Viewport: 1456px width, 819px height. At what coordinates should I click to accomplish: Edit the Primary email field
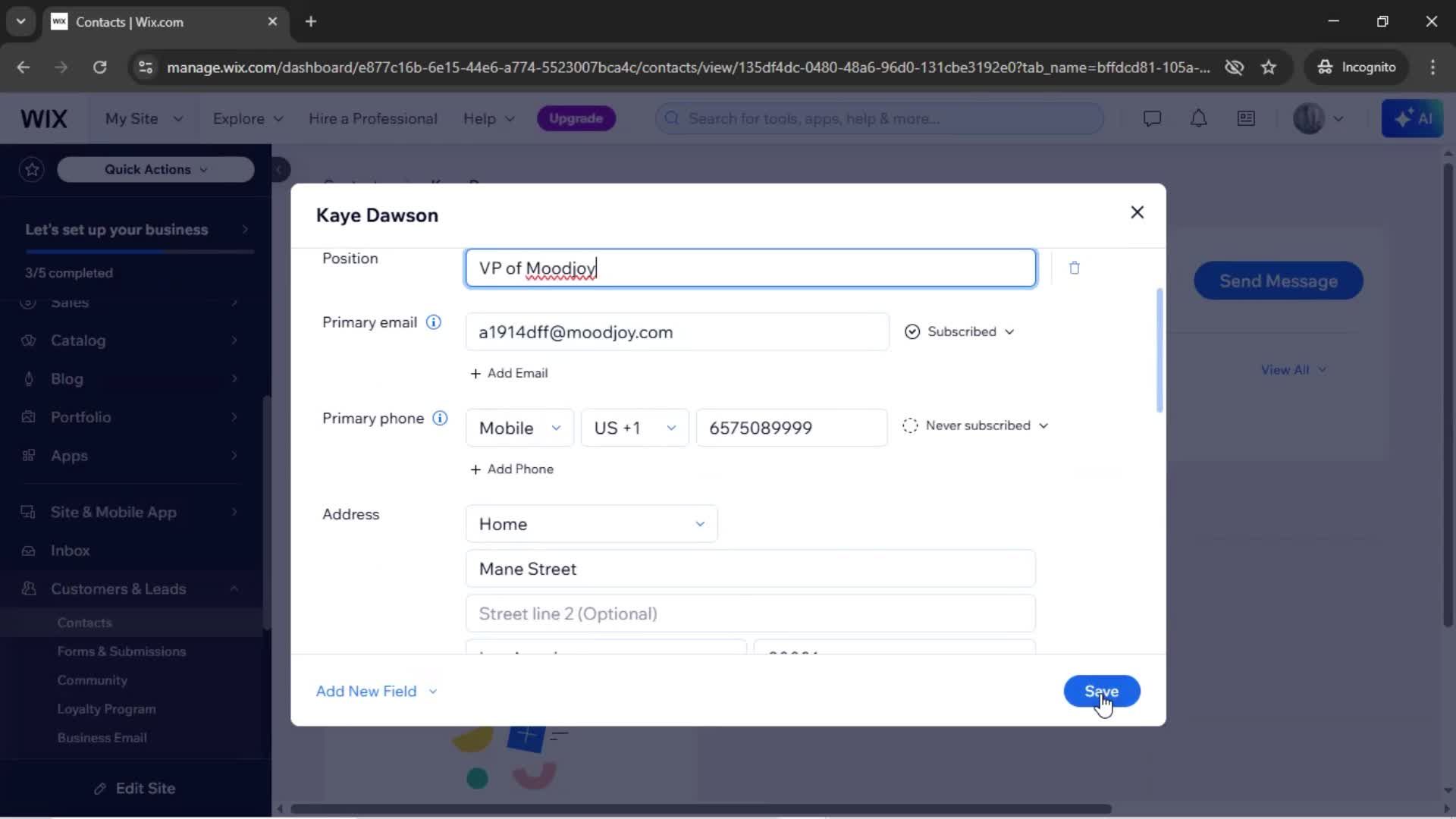click(x=676, y=332)
